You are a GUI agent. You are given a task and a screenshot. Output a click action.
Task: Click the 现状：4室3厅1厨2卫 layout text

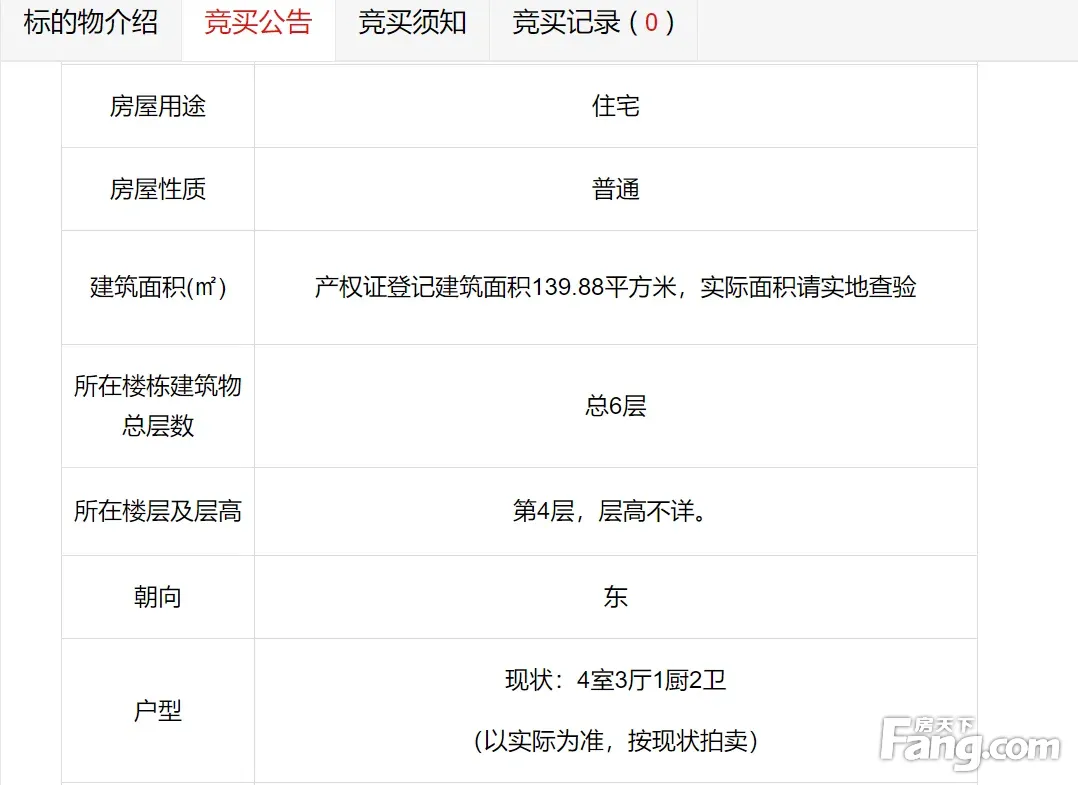(x=615, y=682)
